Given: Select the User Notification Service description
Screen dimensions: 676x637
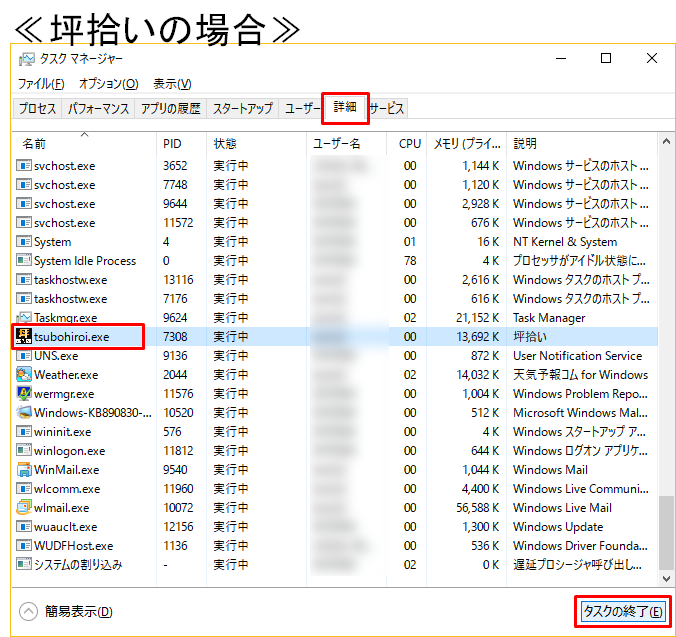Looking at the screenshot, I should tap(577, 356).
